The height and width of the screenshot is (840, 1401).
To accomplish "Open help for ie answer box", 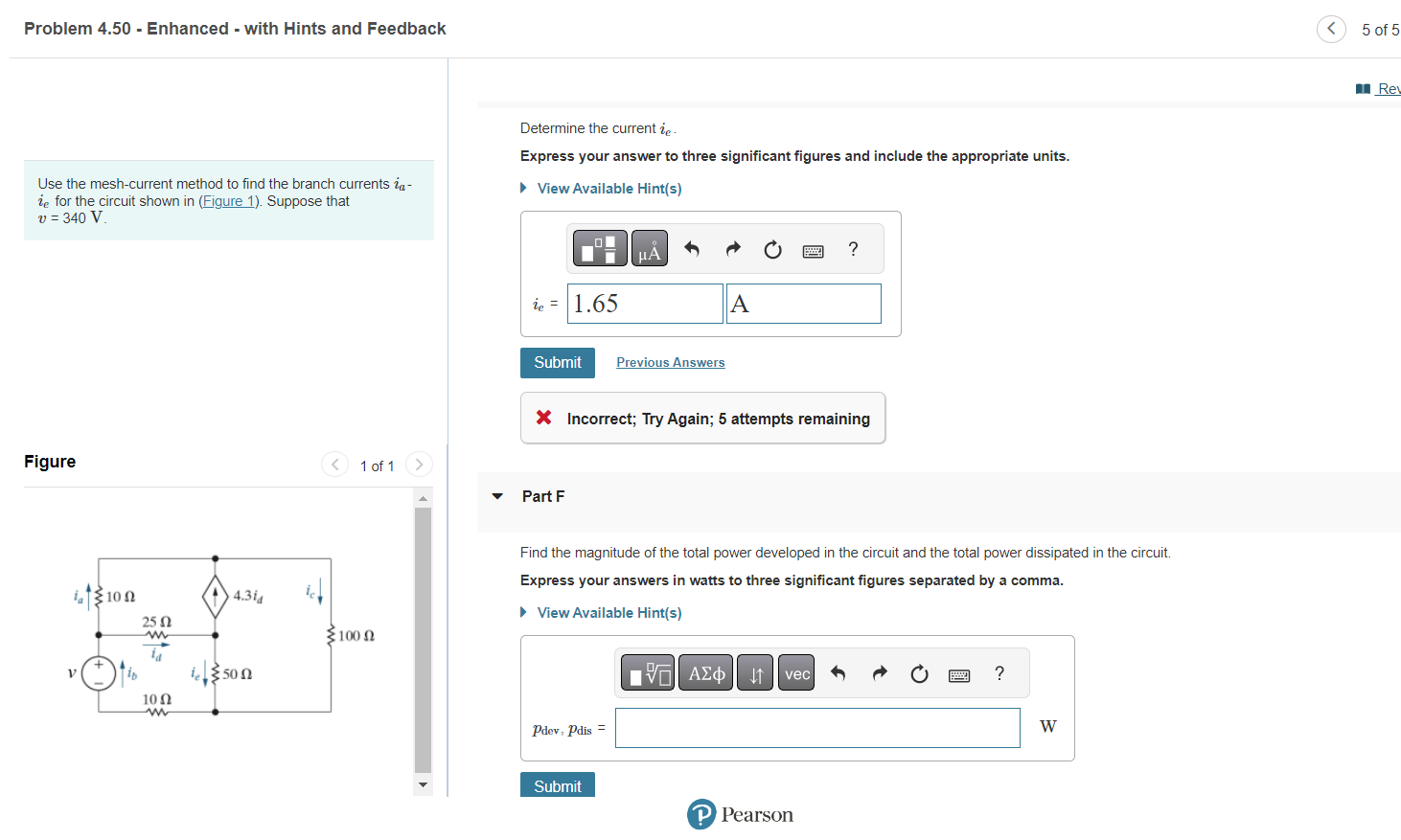I will [853, 249].
